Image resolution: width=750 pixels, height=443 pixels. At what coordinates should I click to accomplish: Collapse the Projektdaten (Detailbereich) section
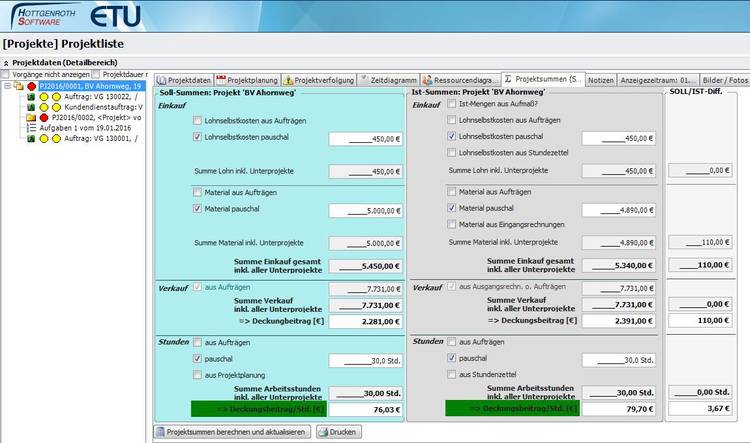[x=5, y=62]
